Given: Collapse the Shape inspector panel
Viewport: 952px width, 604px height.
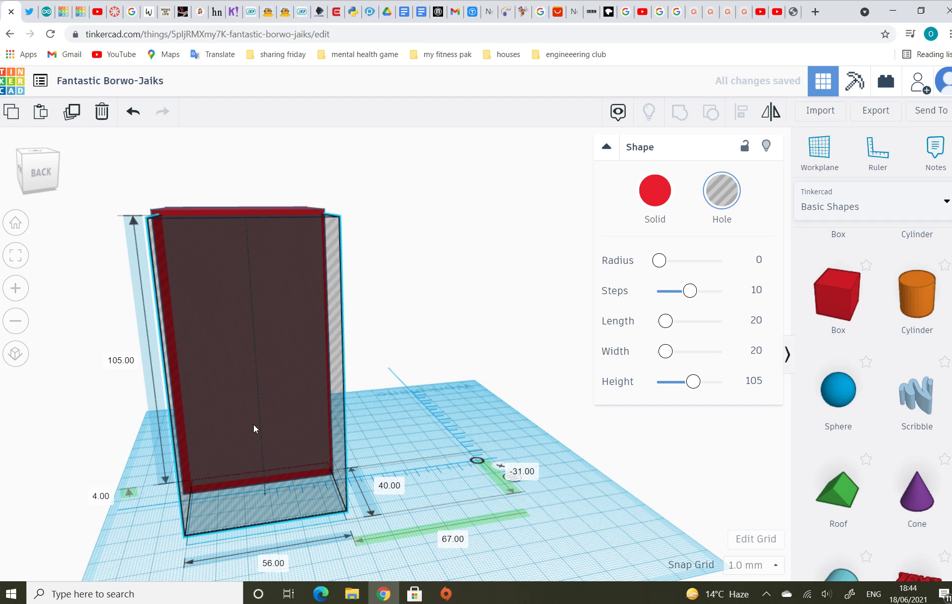Looking at the screenshot, I should 606,147.
